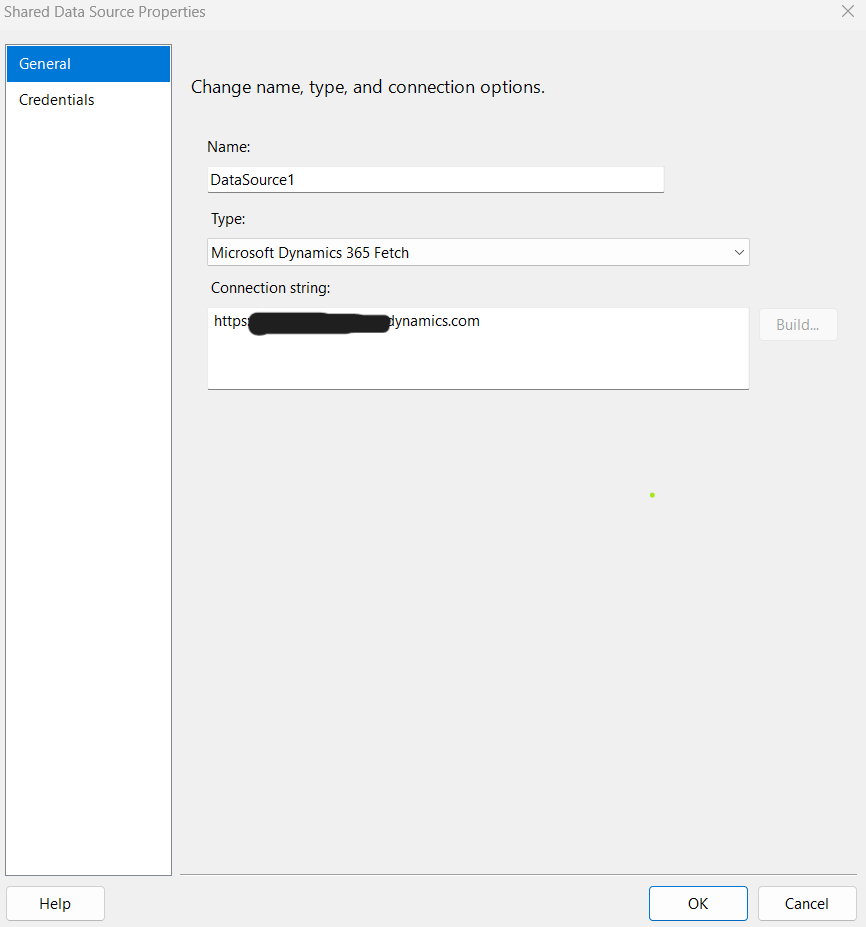Click the "Name:" label
Screen dimensions: 866x927
pos(229,147)
